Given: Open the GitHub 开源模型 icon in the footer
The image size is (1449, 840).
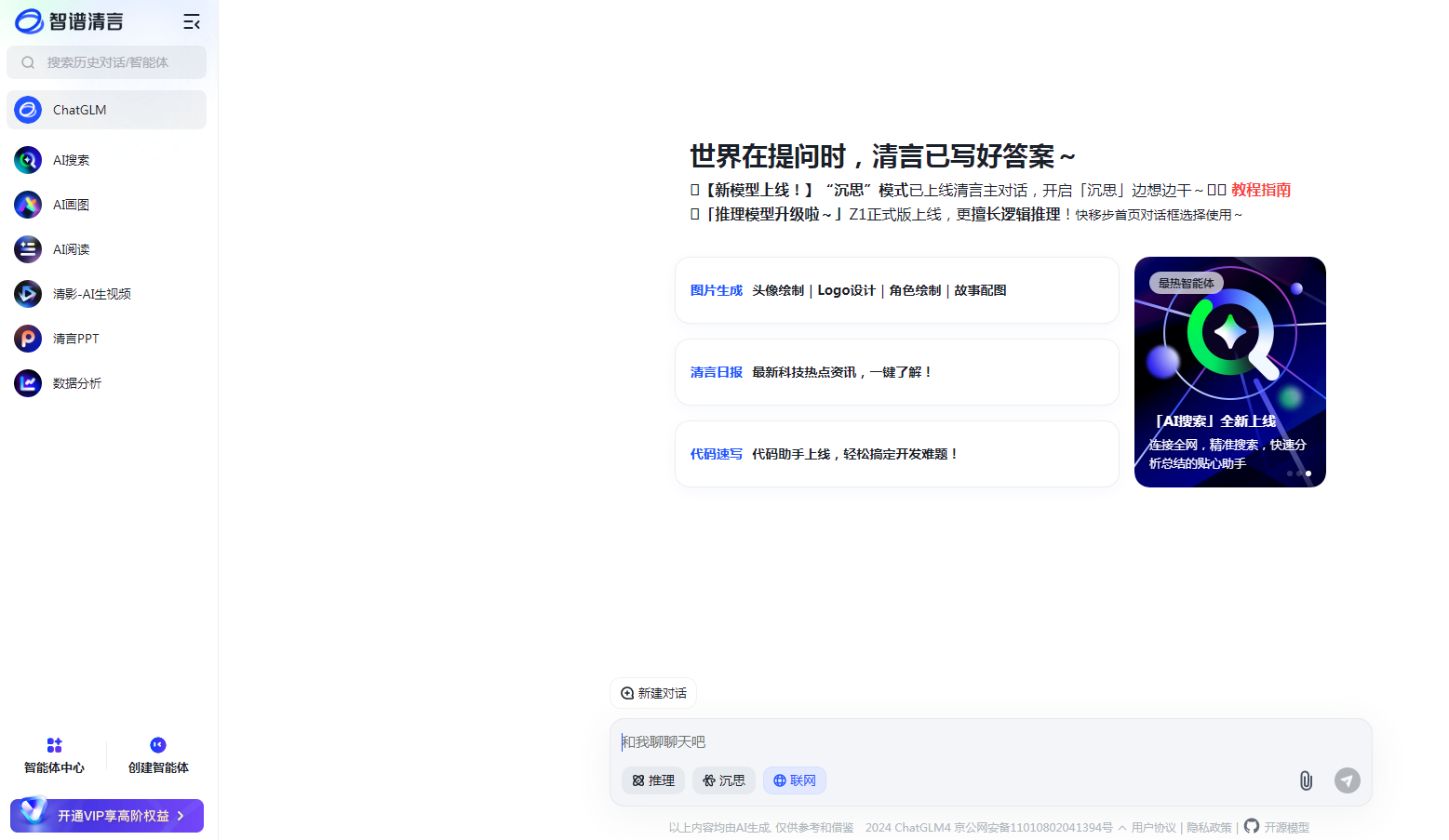Looking at the screenshot, I should [1252, 826].
